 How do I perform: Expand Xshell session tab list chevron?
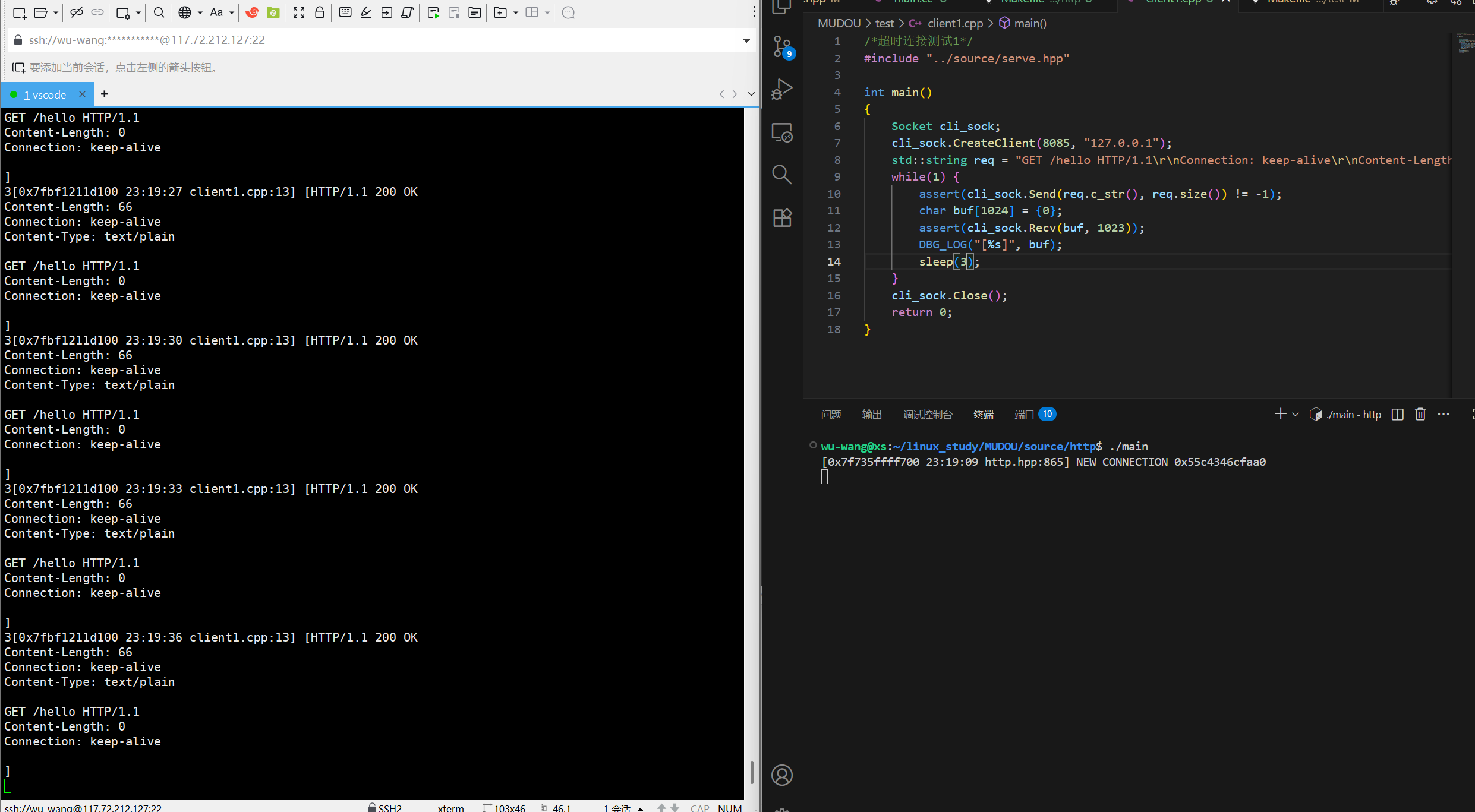751,94
